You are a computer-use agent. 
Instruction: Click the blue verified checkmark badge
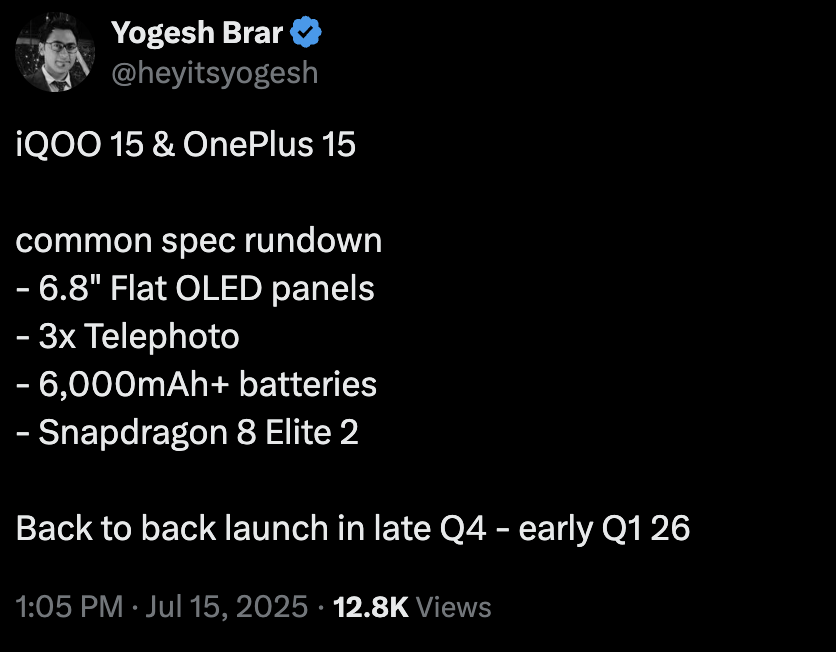tap(307, 34)
